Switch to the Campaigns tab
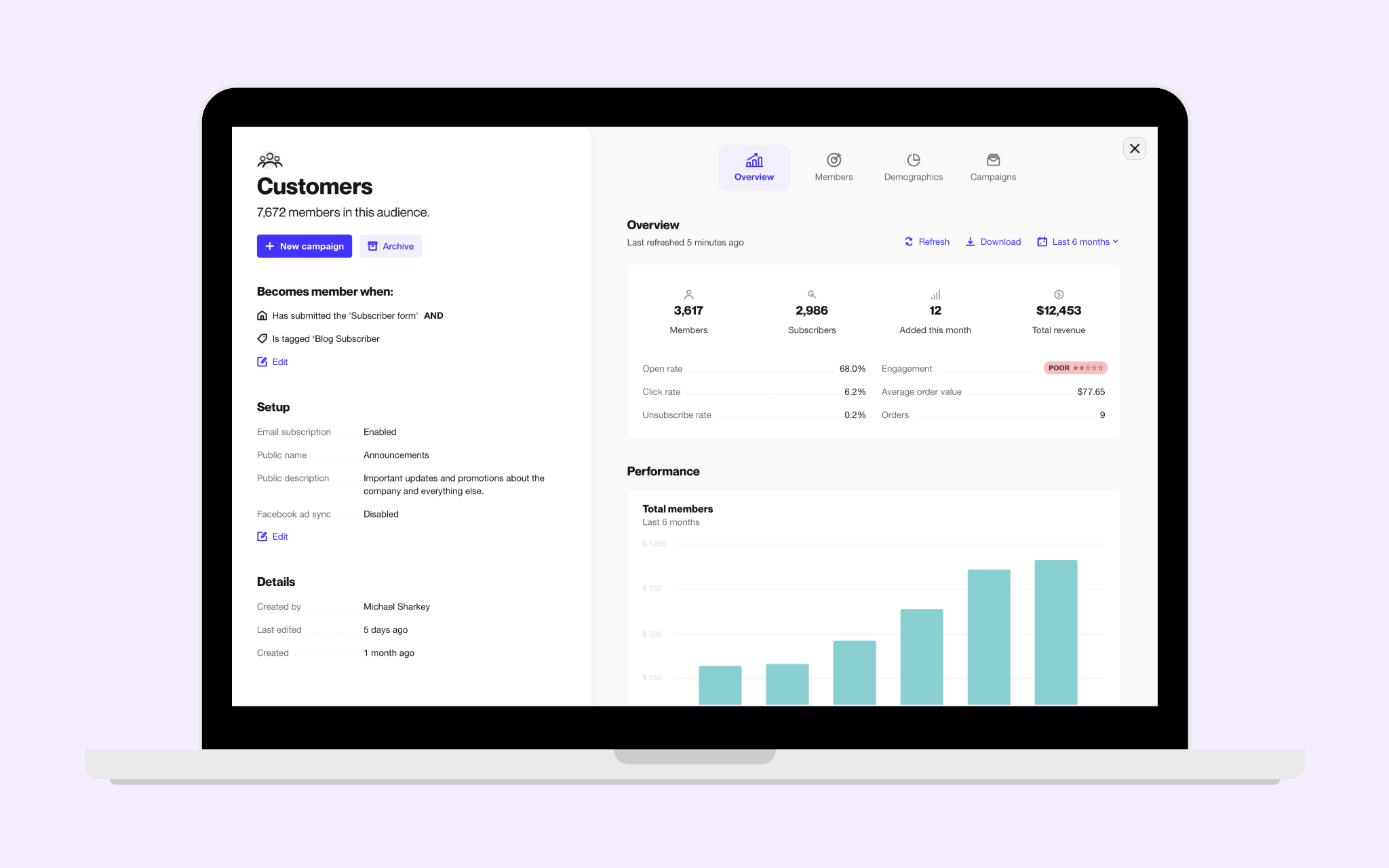The height and width of the screenshot is (868, 1389). tap(993, 167)
